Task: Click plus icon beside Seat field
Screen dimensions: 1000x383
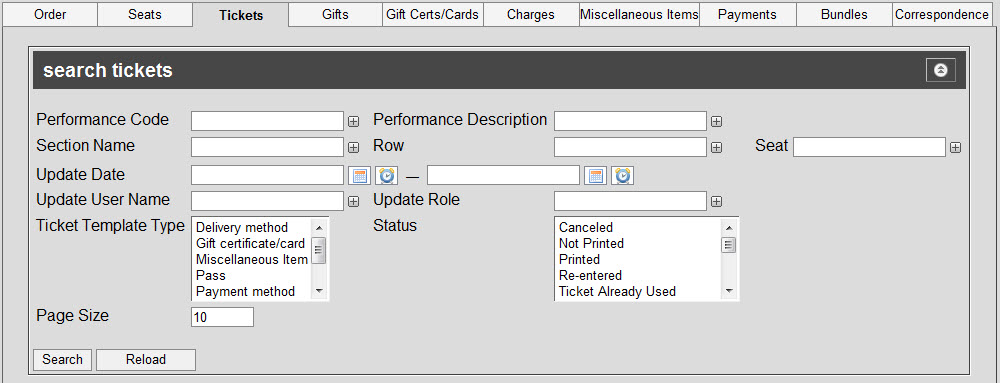Action: 955,147
